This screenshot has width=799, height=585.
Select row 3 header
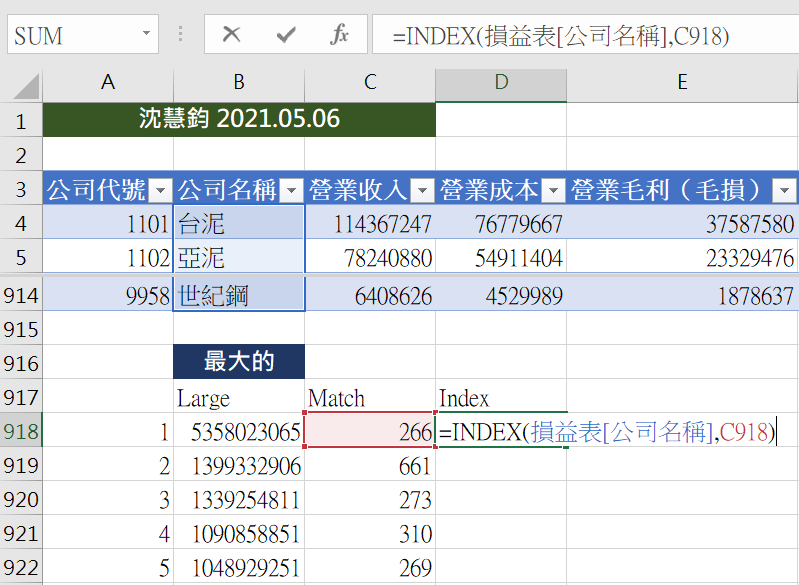pyautogui.click(x=21, y=189)
